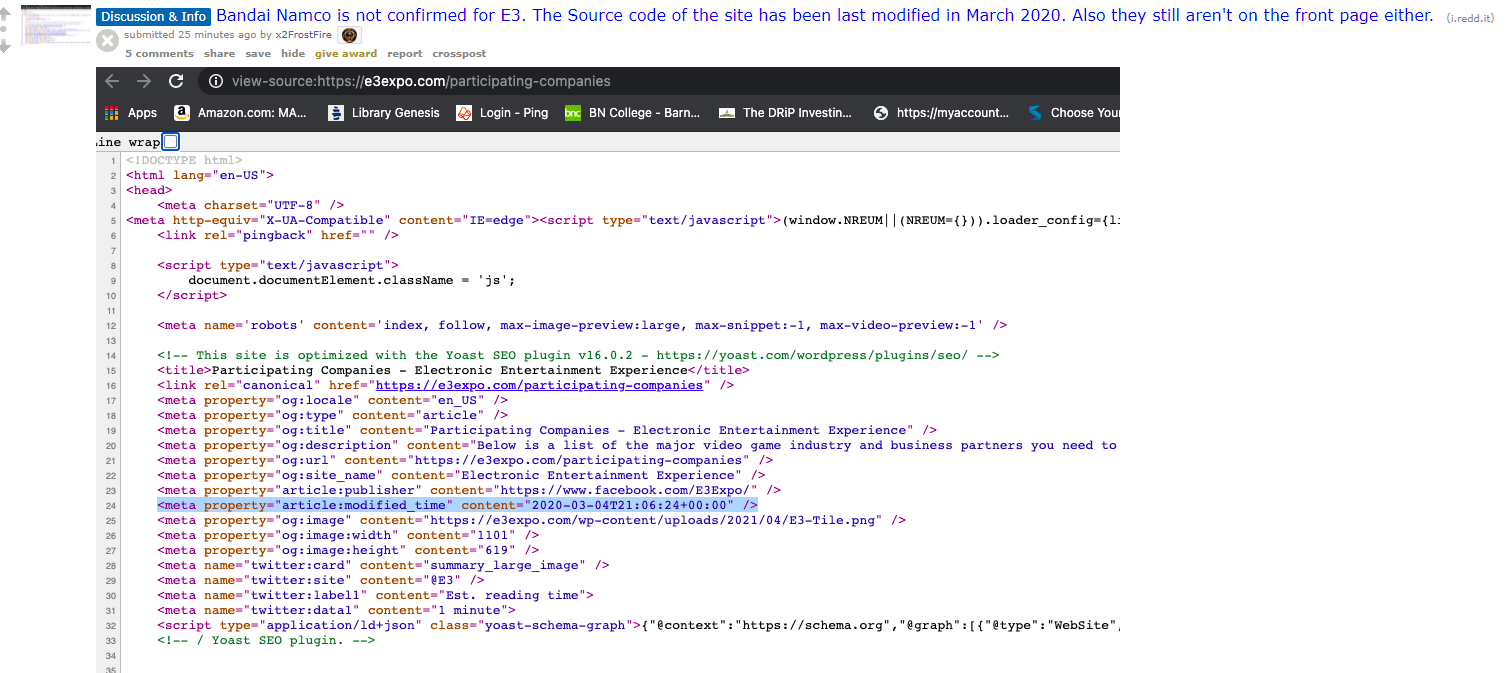Image resolution: width=1508 pixels, height=673 pixels.
Task: Open user x2FrostFire's profile
Action: (x=303, y=35)
